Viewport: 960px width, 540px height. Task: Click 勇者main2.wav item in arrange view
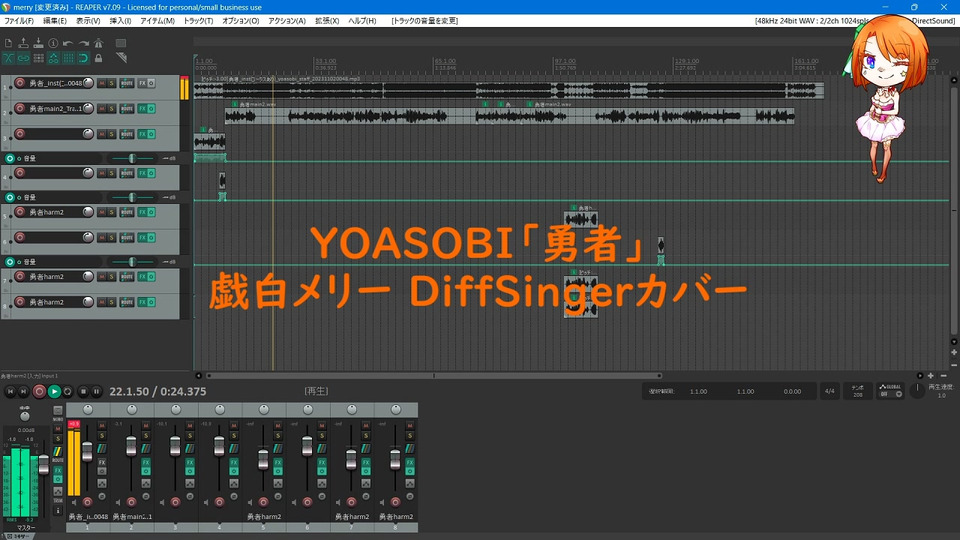(x=352, y=114)
